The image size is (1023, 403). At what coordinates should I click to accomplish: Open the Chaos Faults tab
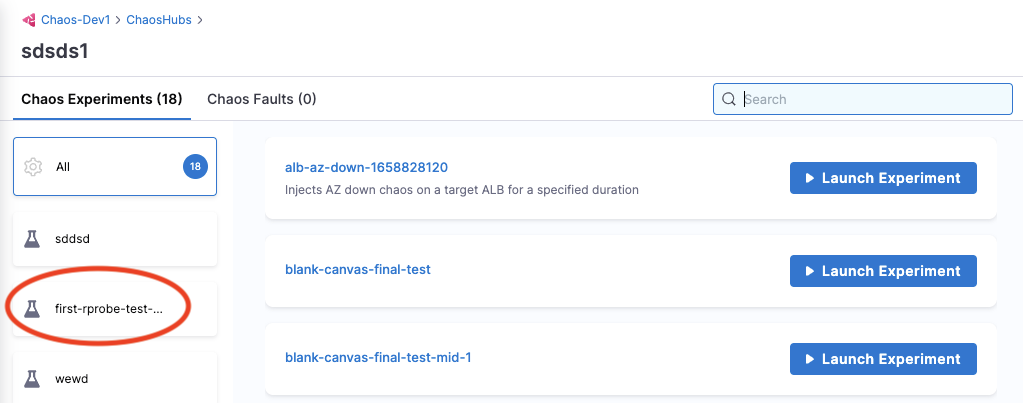click(x=261, y=99)
